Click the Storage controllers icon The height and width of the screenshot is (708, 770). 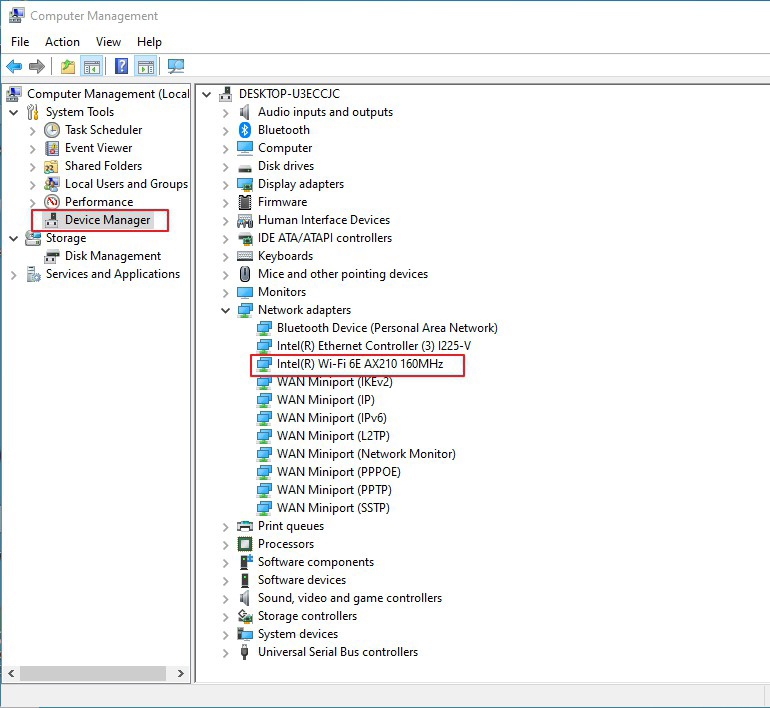tap(245, 616)
